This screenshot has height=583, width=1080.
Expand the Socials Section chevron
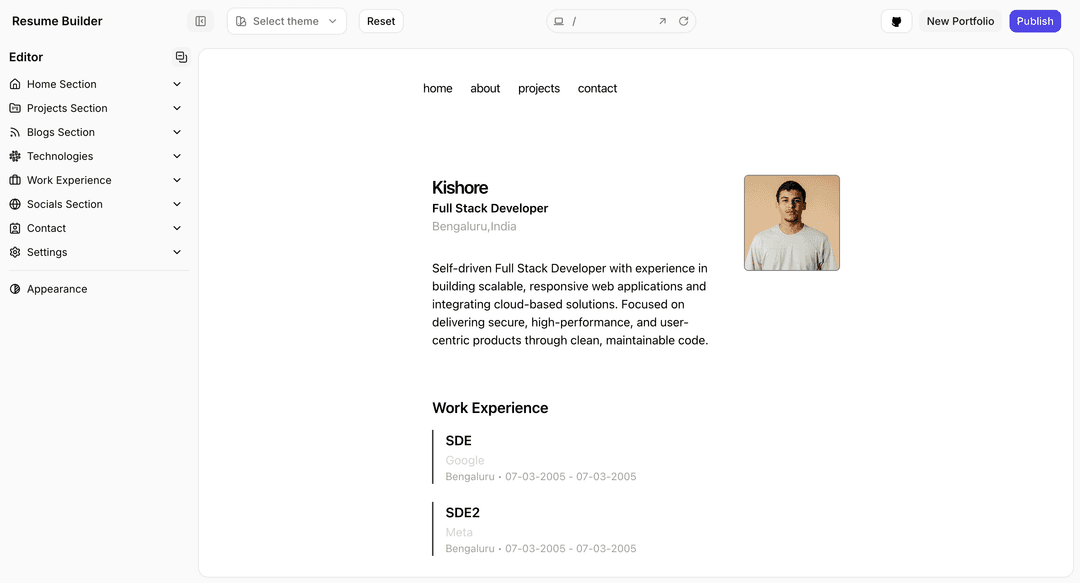point(177,204)
